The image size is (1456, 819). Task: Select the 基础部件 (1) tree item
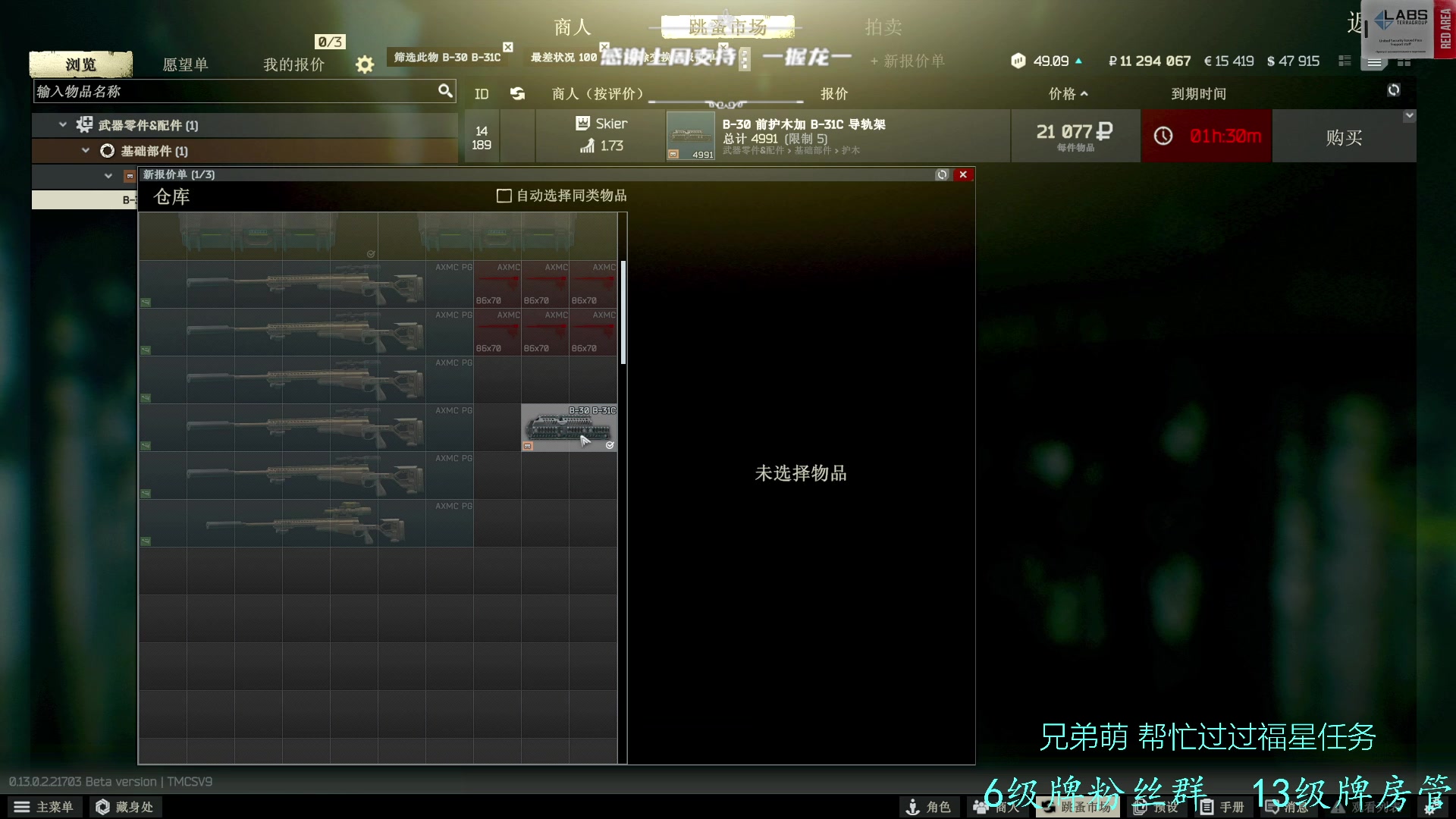(245, 151)
